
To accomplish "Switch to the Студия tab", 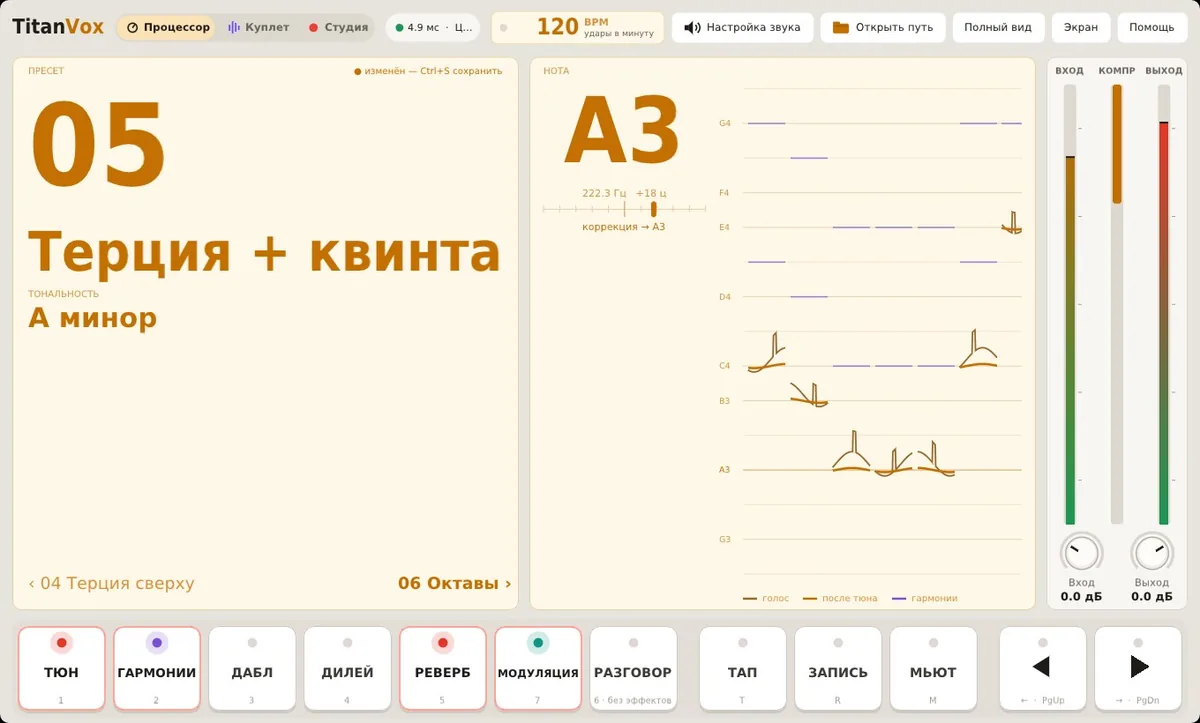I will click(338, 28).
